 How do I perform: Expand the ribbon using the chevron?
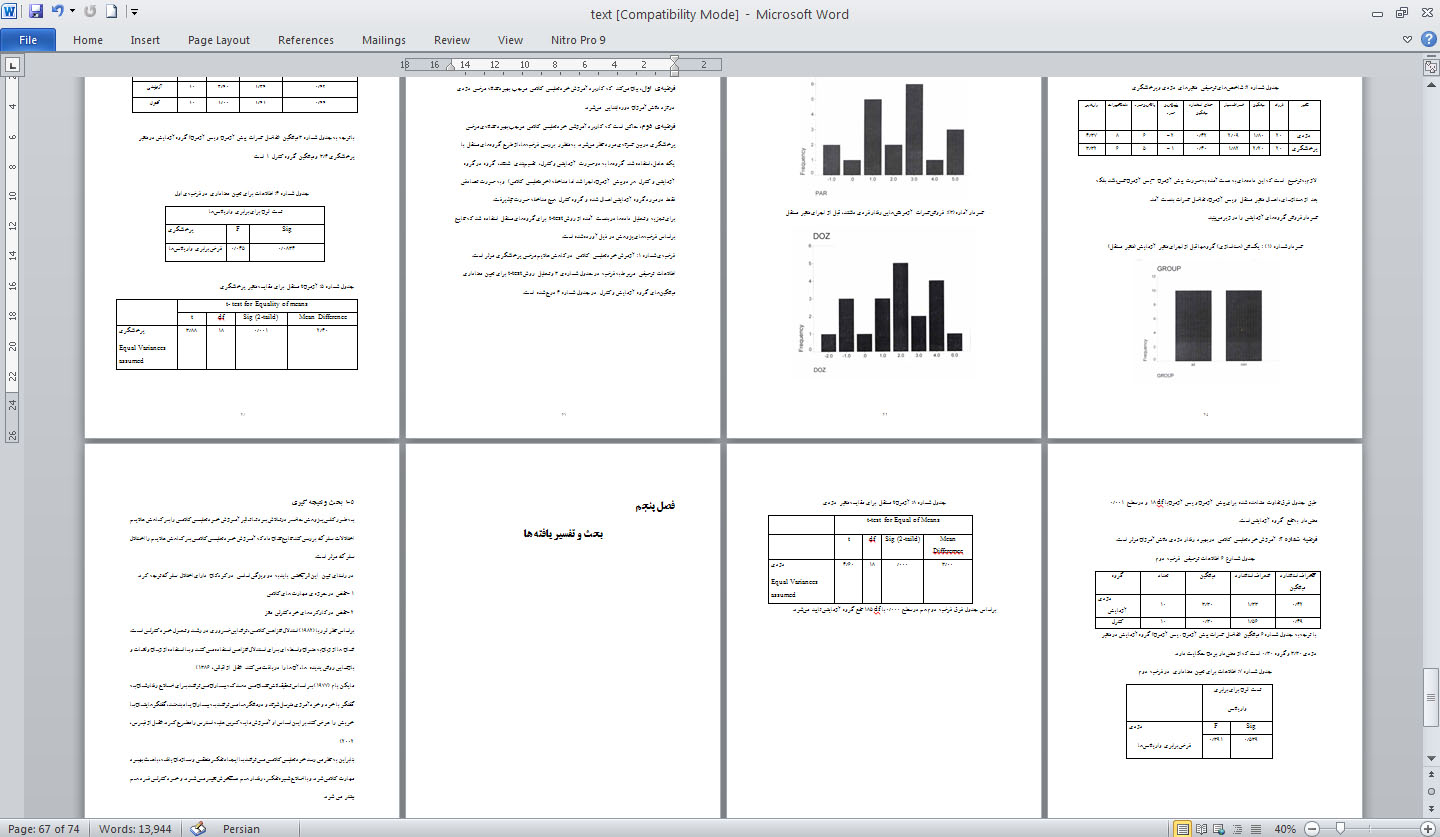pos(1408,40)
